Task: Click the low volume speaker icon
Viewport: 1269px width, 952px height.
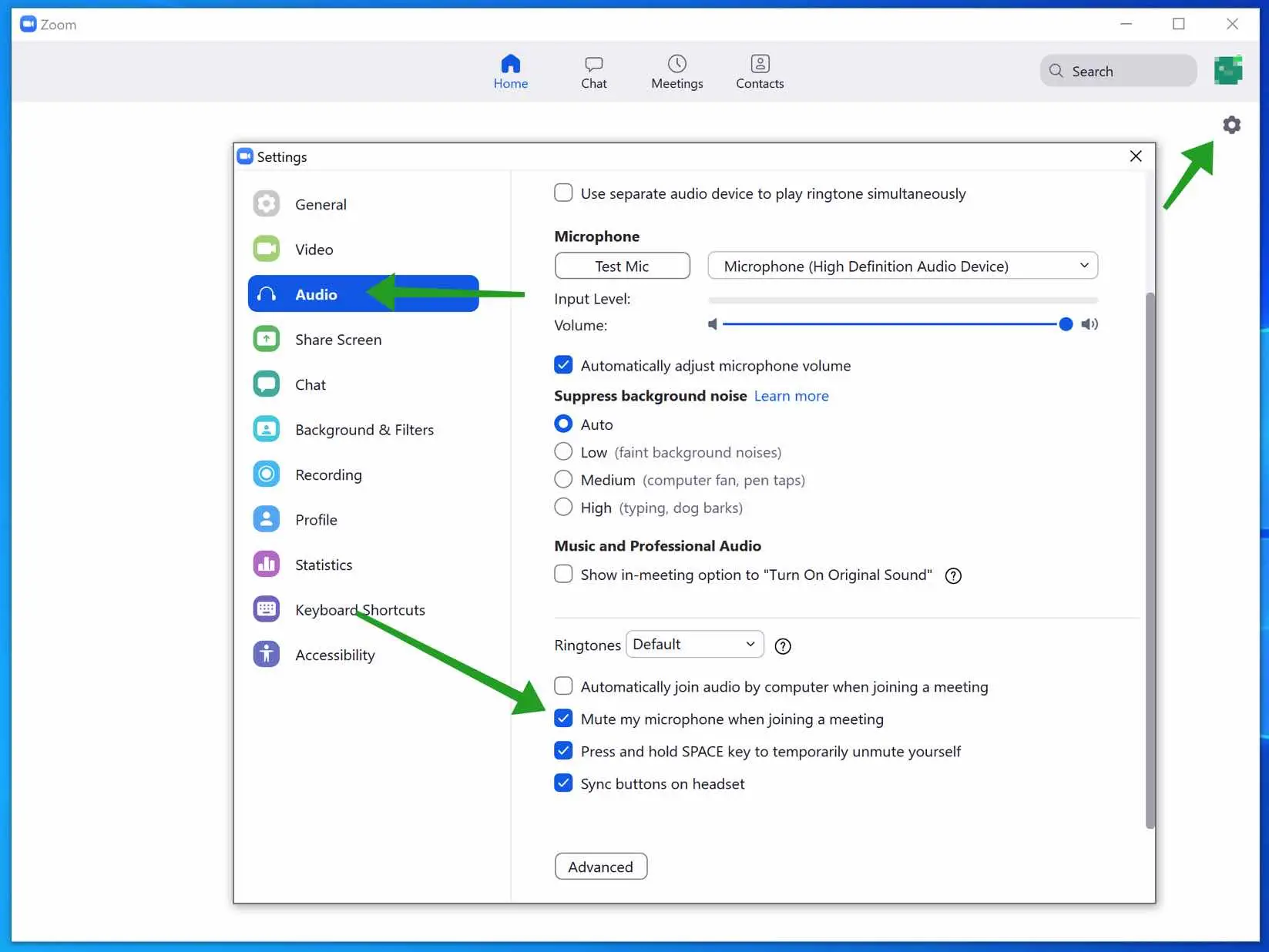Action: coord(713,324)
